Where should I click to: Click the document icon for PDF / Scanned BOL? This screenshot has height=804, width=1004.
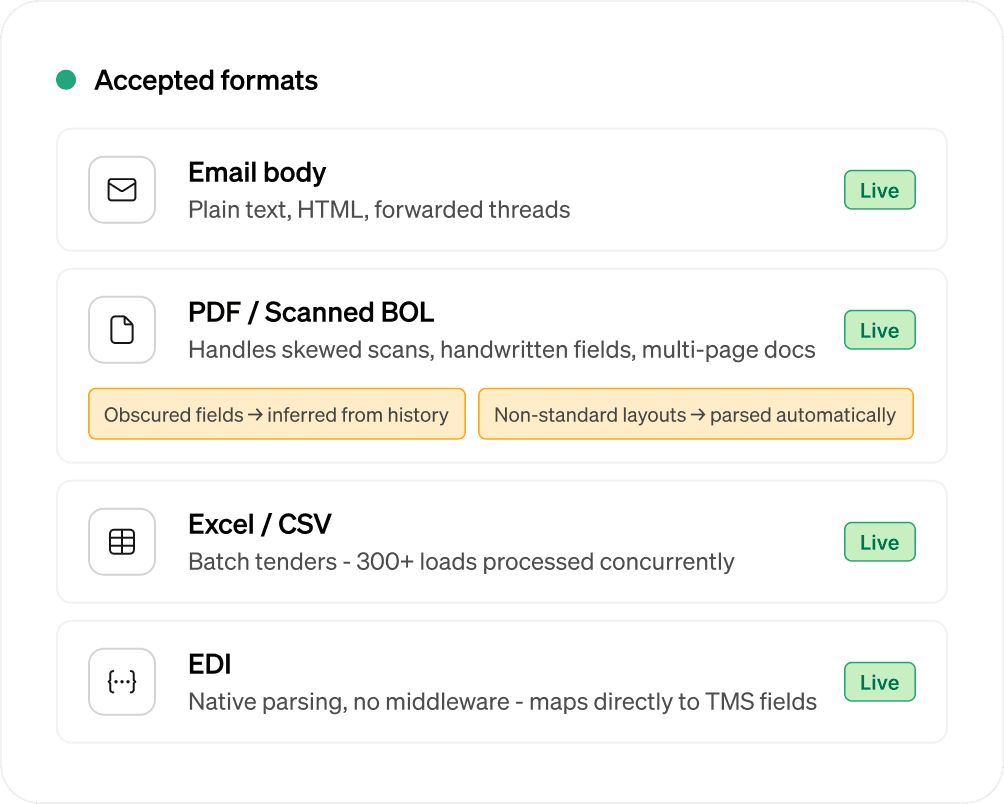point(122,330)
